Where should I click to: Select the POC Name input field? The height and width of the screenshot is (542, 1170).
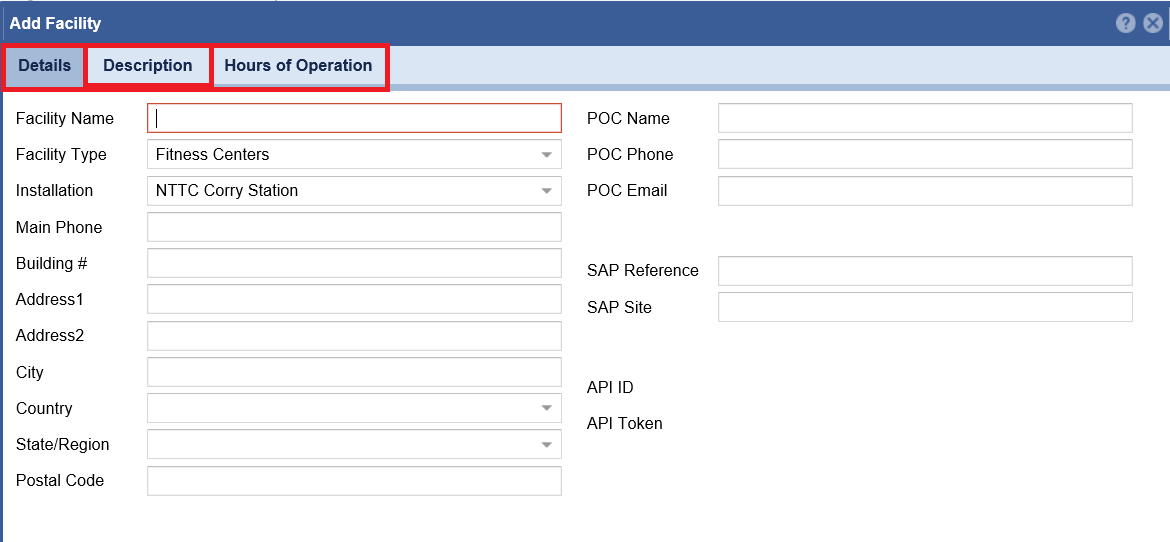point(925,118)
